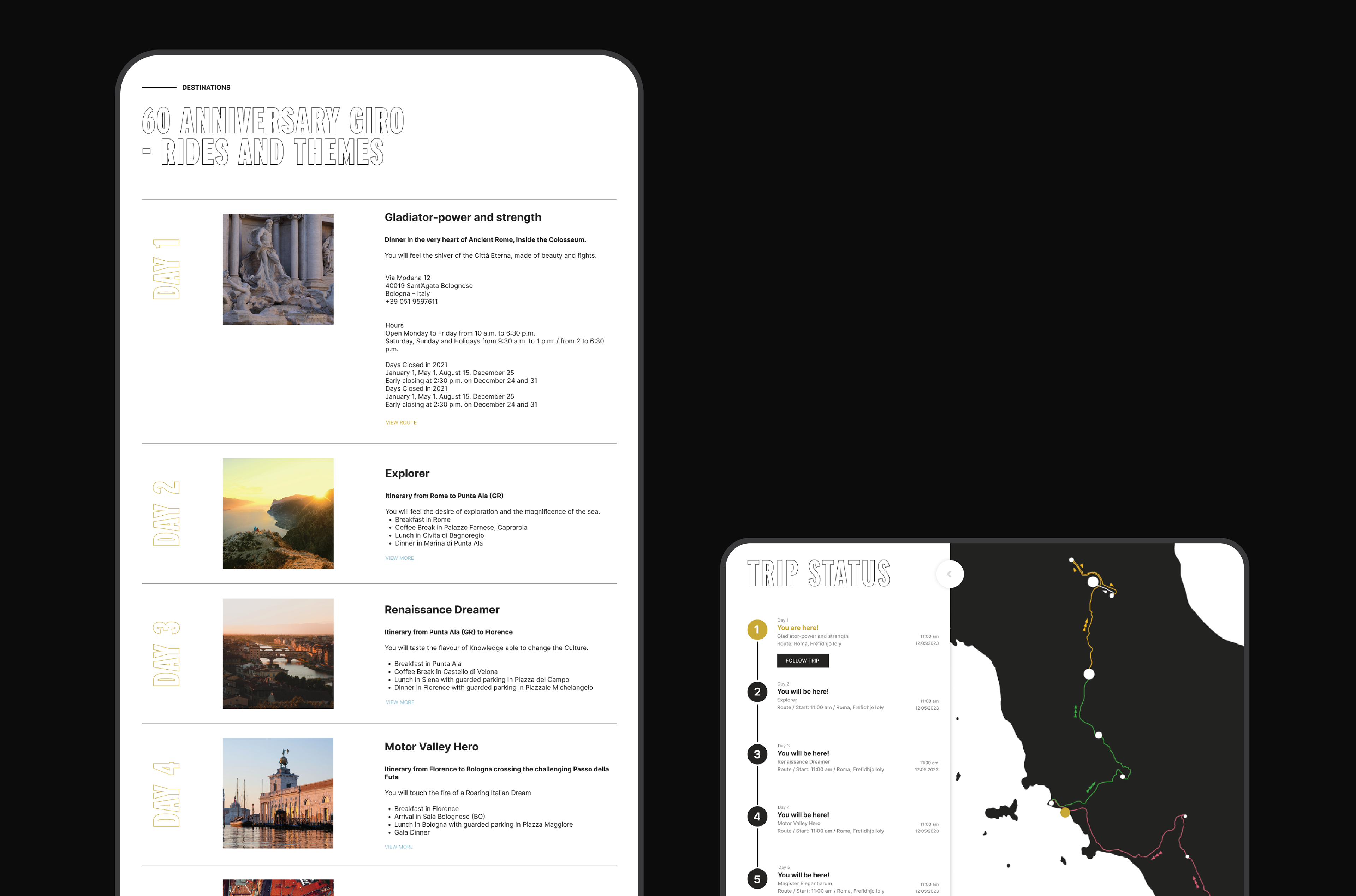Click the VIEW ROUTE link under Day 1
The height and width of the screenshot is (896, 1356).
pos(401,423)
